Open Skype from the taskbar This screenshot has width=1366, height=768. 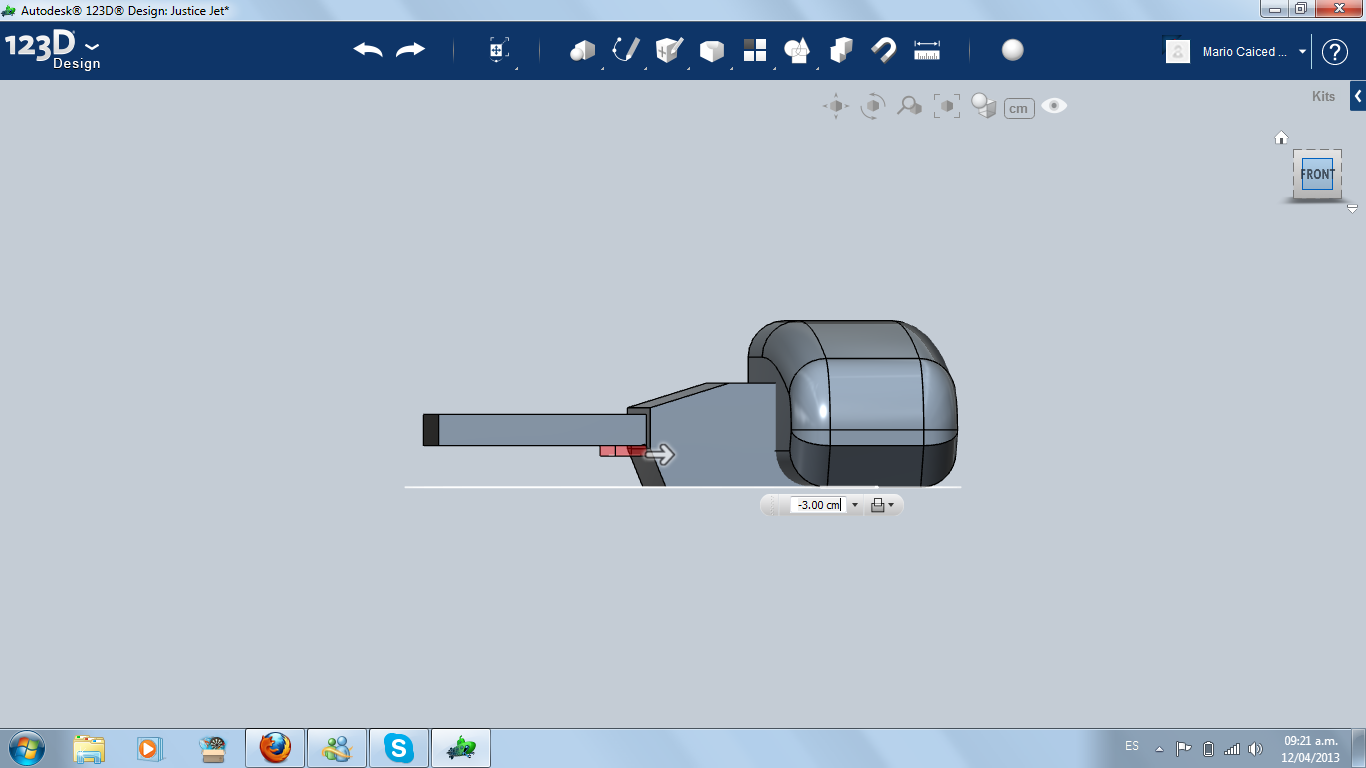399,748
